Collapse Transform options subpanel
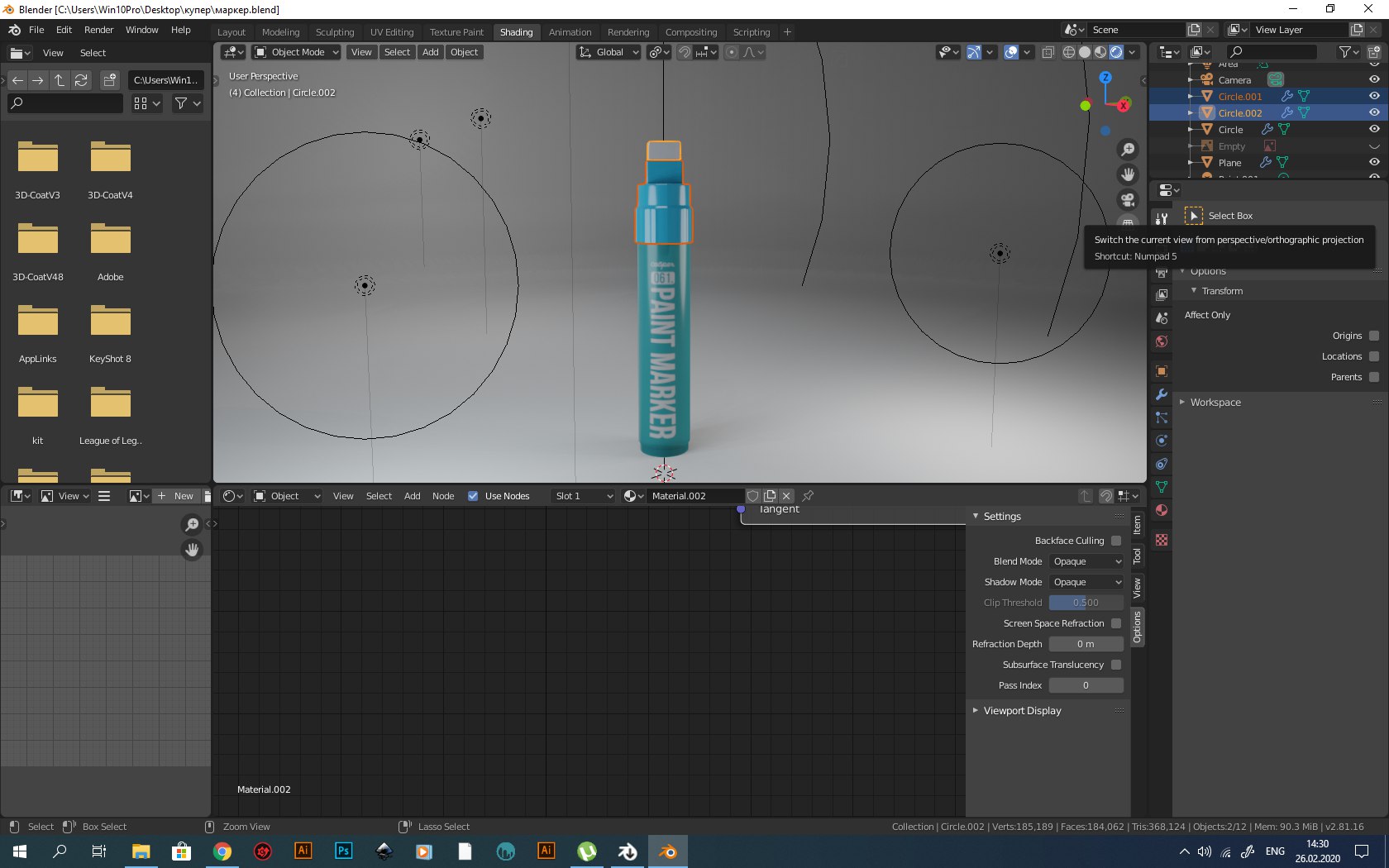 pyautogui.click(x=1222, y=291)
